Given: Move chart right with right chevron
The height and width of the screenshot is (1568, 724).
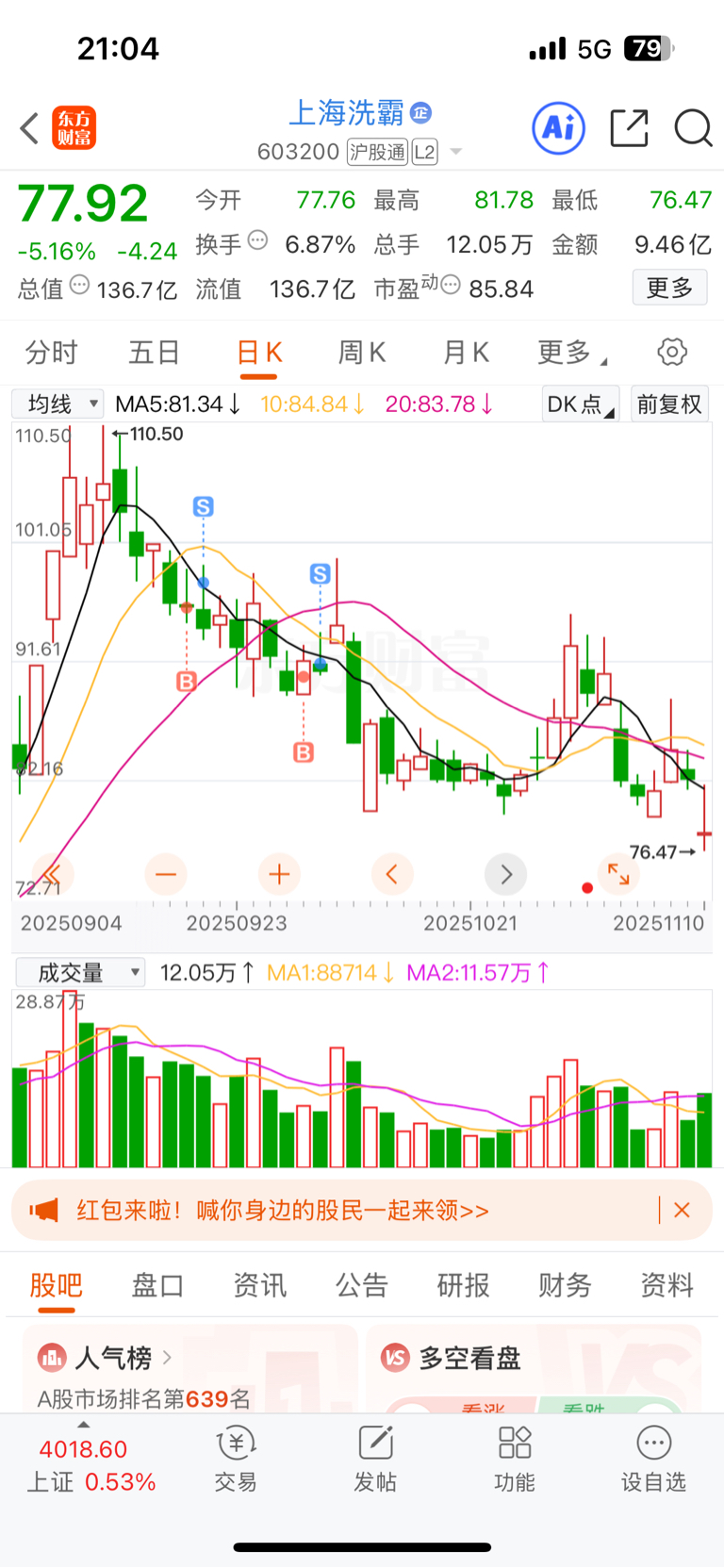Looking at the screenshot, I should pos(505,874).
